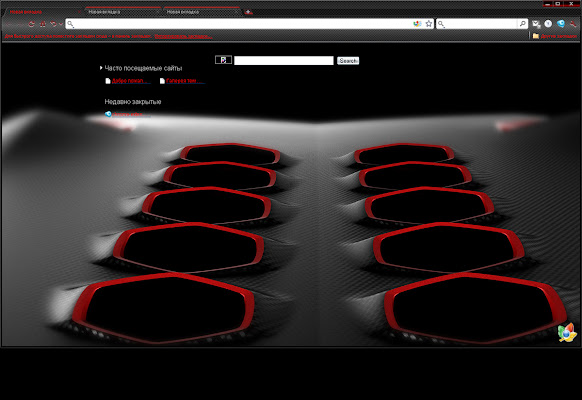The width and height of the screenshot is (582, 400).
Task: Close the third Новая вкладка tab
Action: point(236,12)
